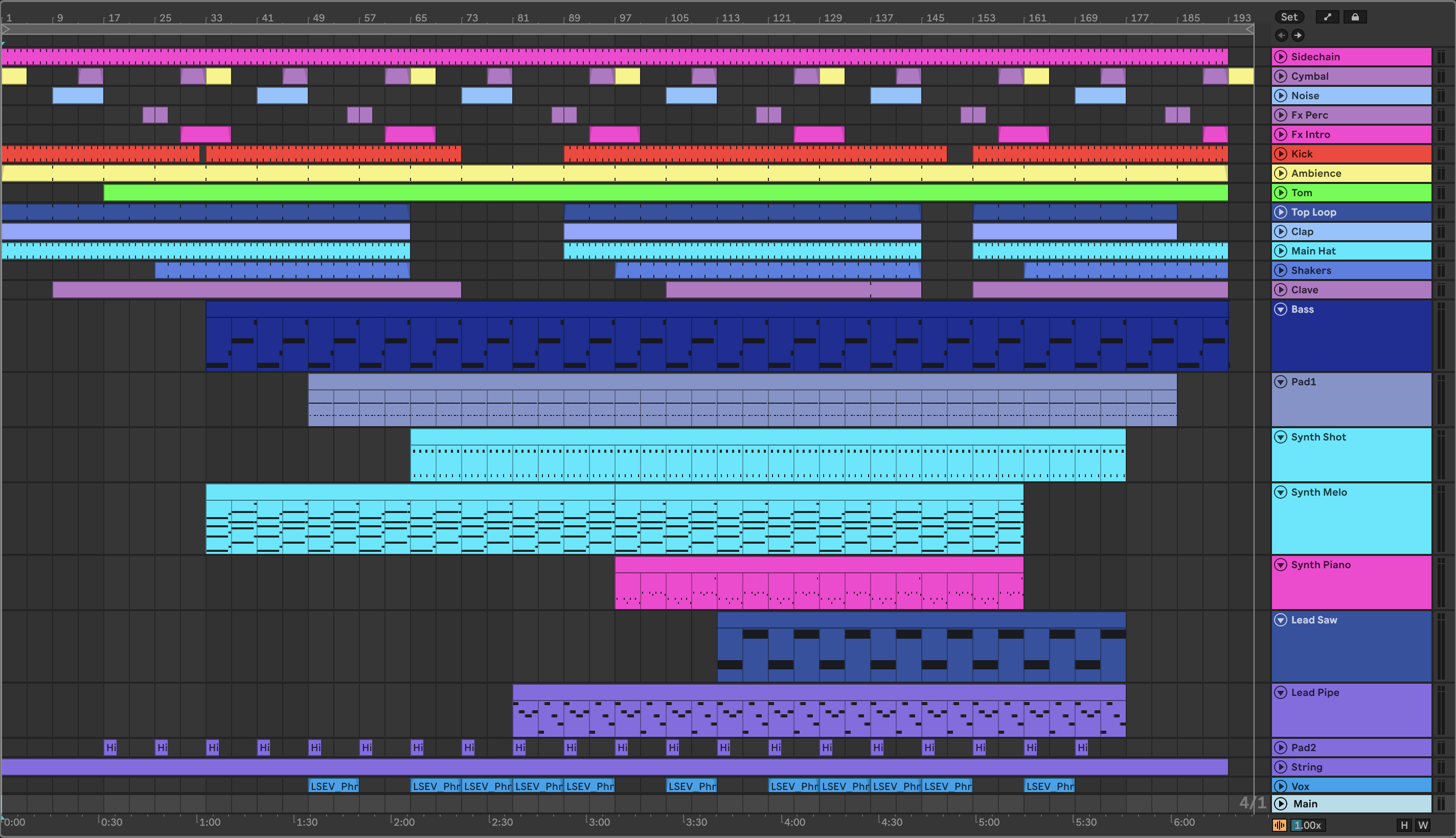Jump to previous locator arrow

point(1282,36)
